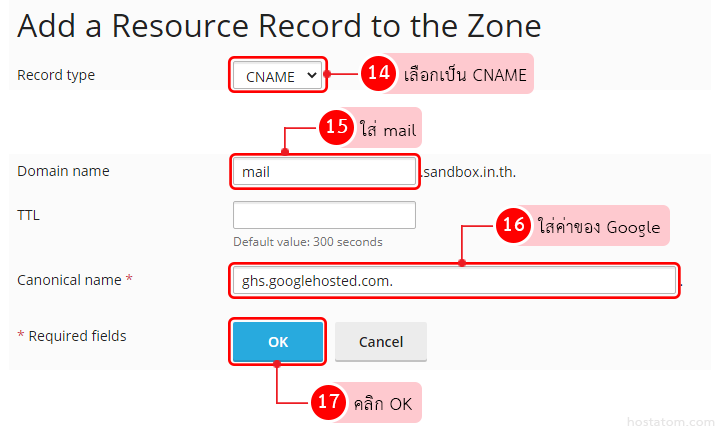720x432 pixels.
Task: Click the 'Canonical name' field label
Action: tap(74, 281)
